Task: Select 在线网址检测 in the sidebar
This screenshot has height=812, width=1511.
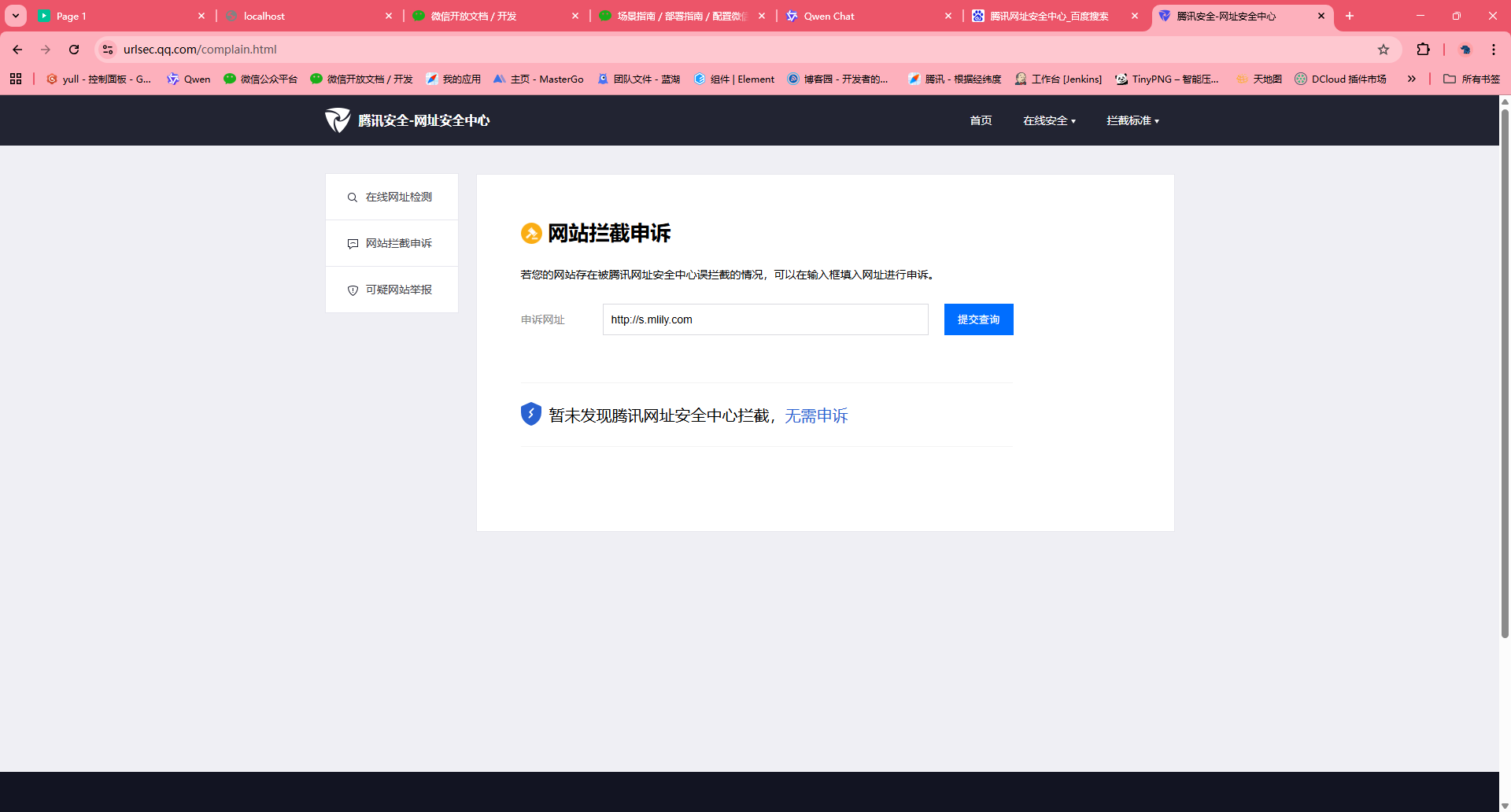Action: pyautogui.click(x=392, y=197)
